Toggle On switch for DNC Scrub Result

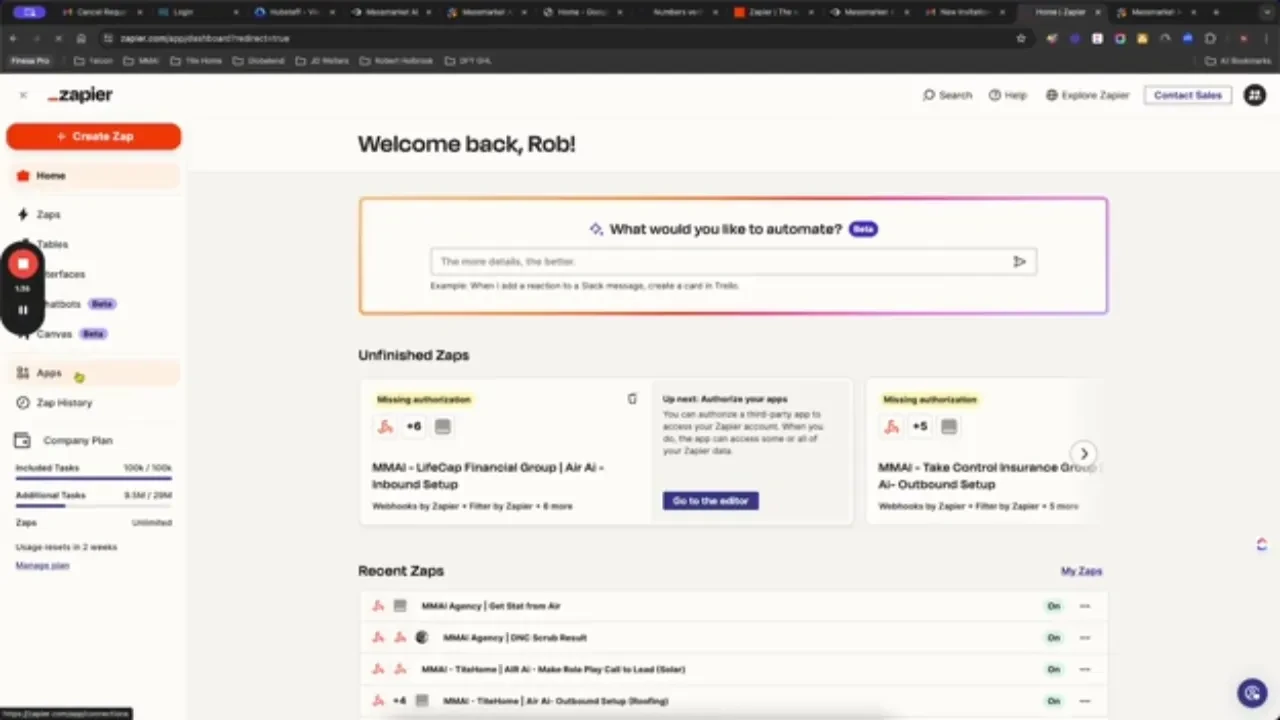click(x=1053, y=637)
